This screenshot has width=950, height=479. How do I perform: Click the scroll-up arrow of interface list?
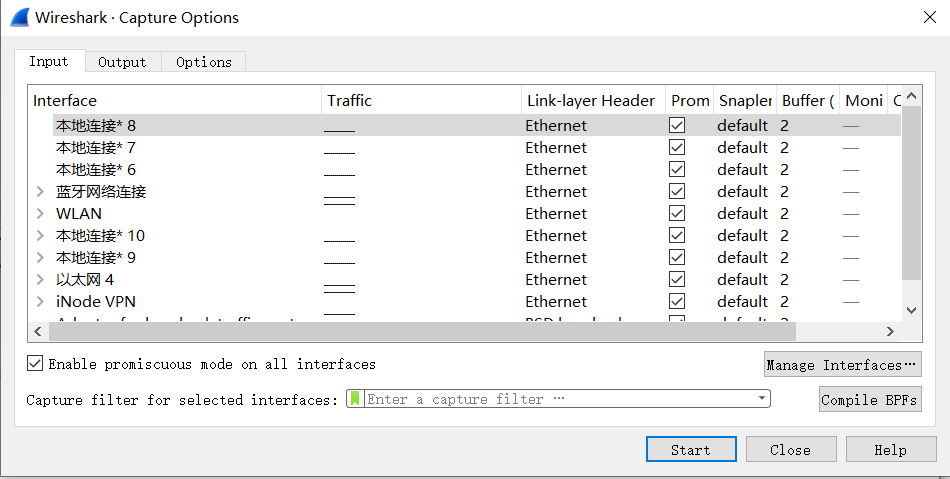(911, 96)
